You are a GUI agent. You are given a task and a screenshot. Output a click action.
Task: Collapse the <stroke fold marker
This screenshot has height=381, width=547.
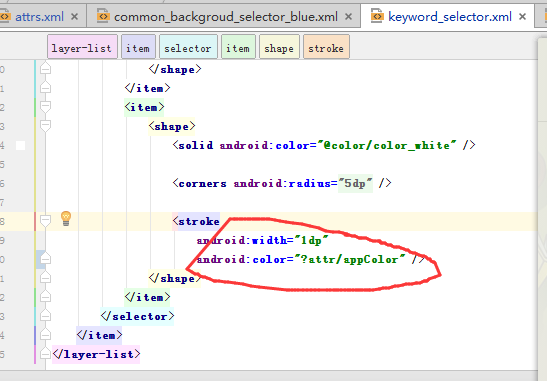(x=45, y=221)
